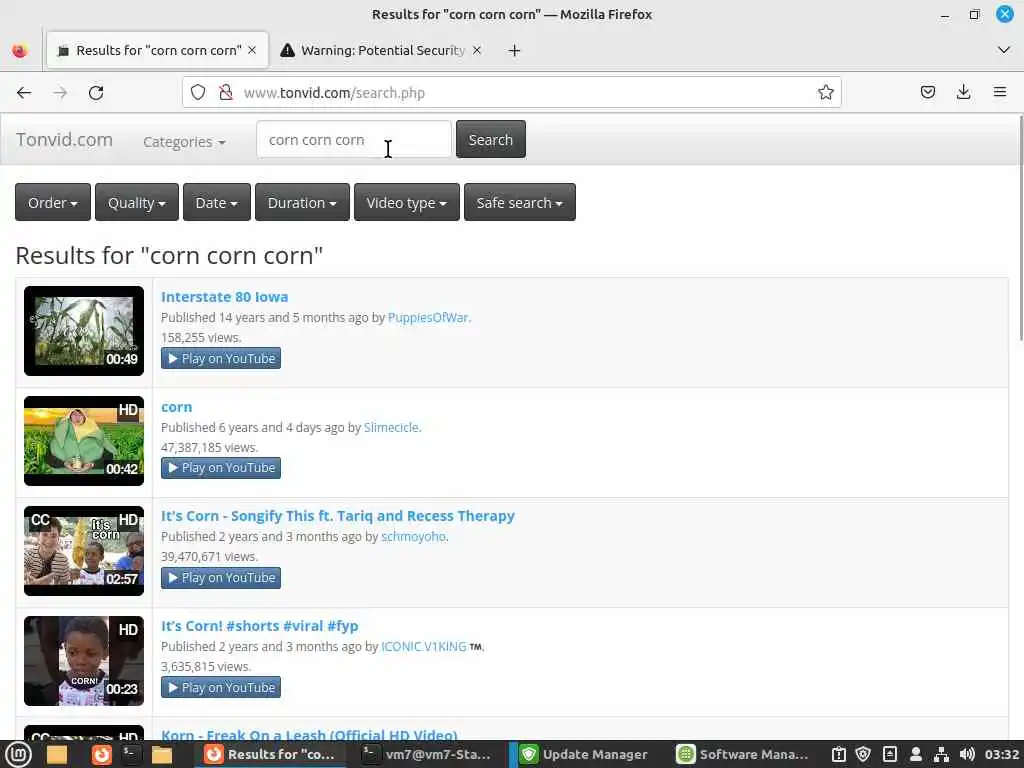Focus the corn corn corn search field
This screenshot has height=768, width=1024.
pos(354,139)
